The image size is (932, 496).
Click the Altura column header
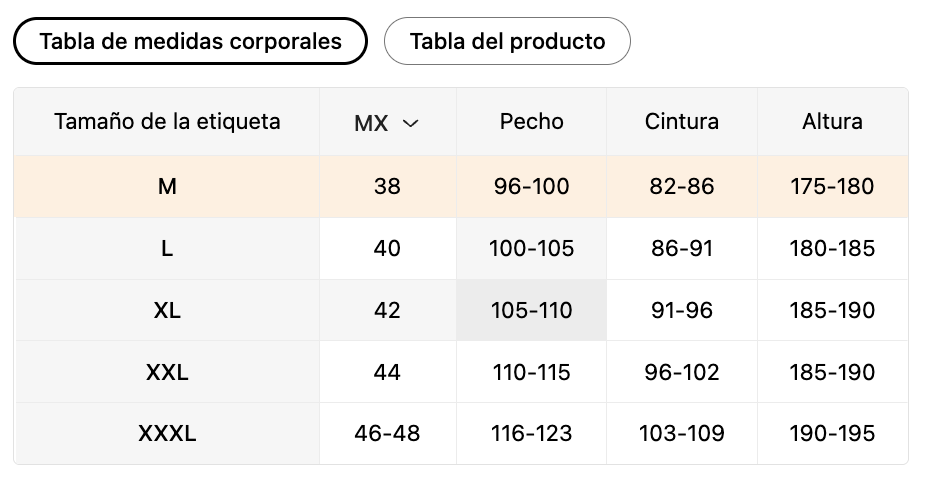832,122
